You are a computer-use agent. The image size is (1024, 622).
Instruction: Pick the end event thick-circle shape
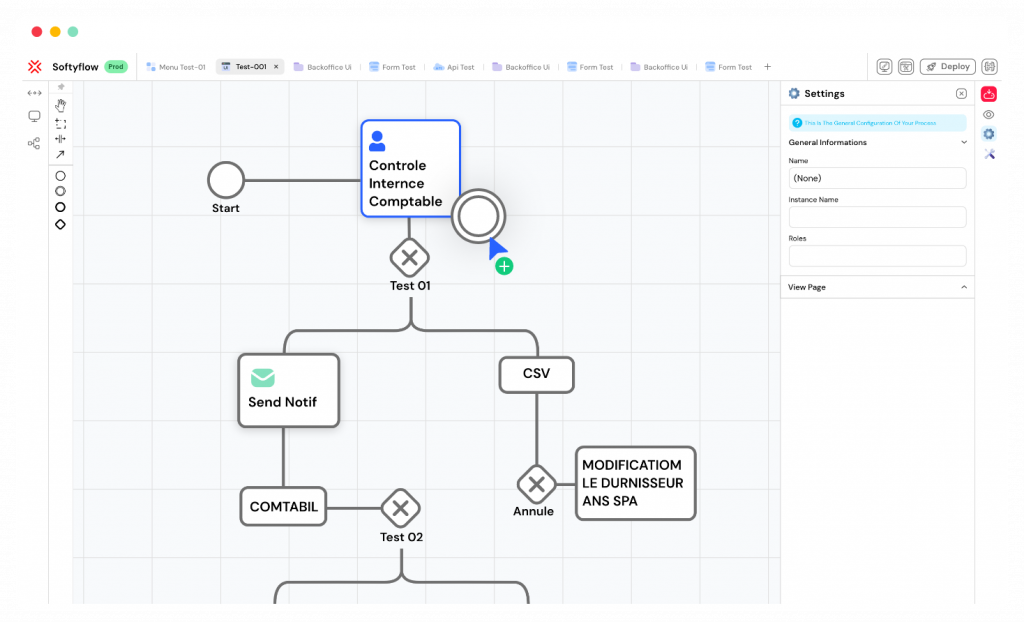point(61,207)
